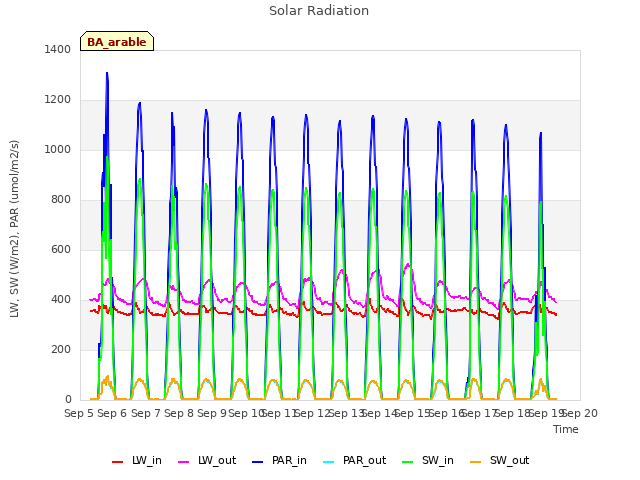Click the Time x-axis label

point(566,429)
